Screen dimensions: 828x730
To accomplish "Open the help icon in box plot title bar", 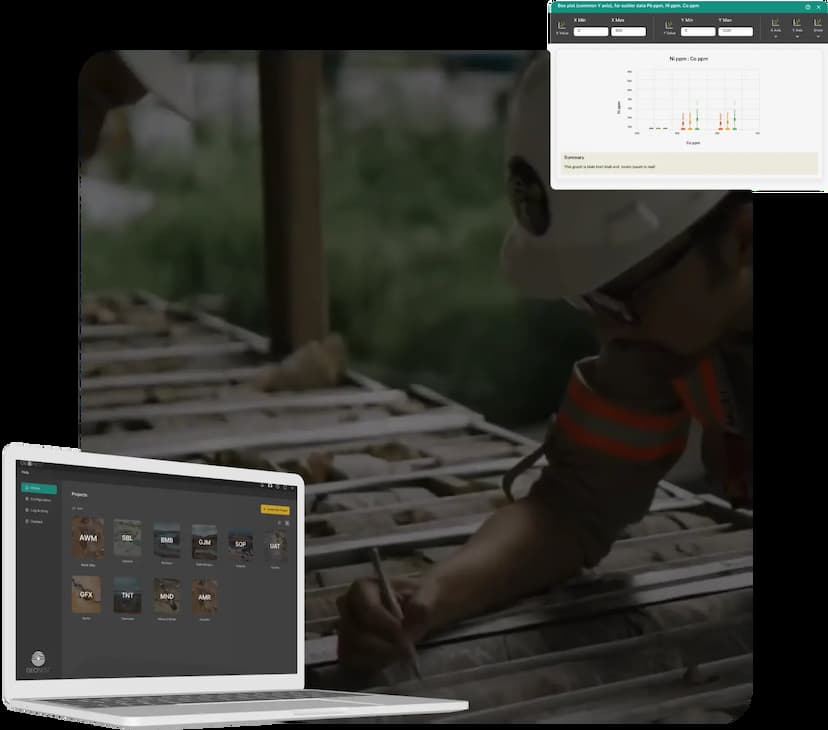I will pos(807,7).
